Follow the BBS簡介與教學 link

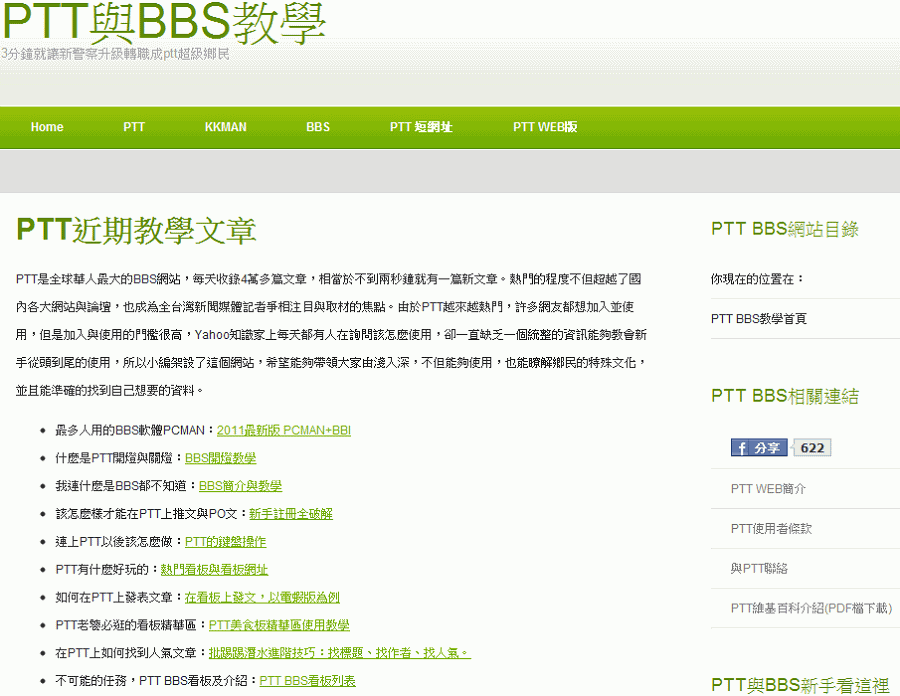point(240,486)
